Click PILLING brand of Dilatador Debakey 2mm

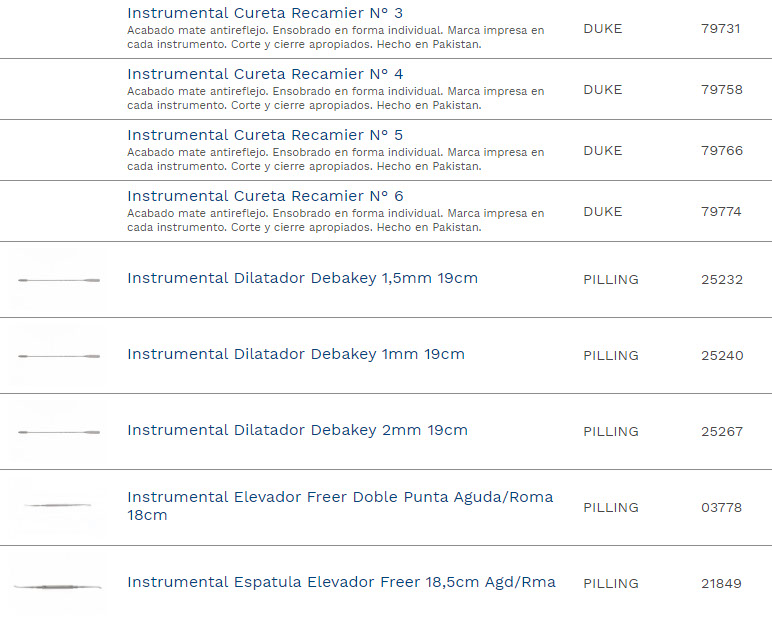[x=610, y=432]
